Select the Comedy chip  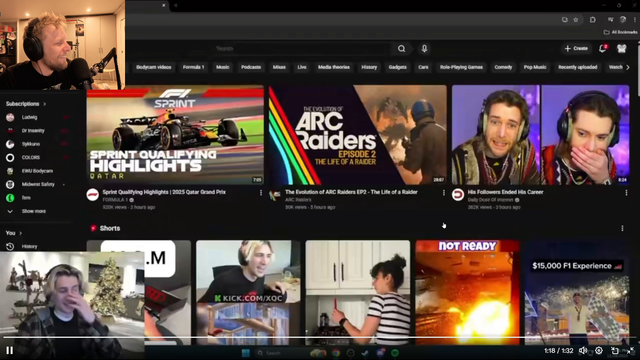(x=503, y=67)
